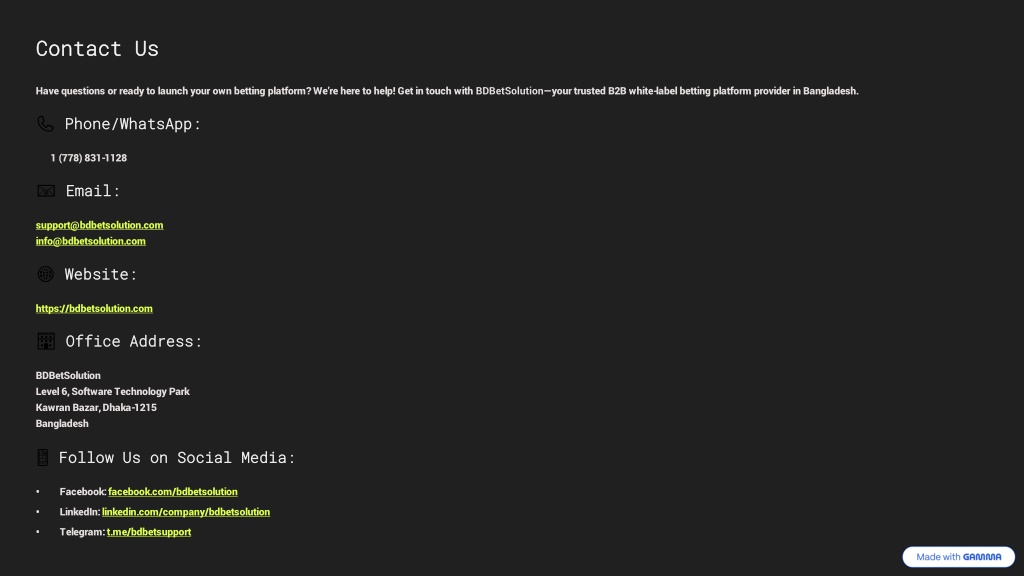Viewport: 1024px width, 576px height.
Task: Click the Made with Gamma badge
Action: [x=958, y=557]
